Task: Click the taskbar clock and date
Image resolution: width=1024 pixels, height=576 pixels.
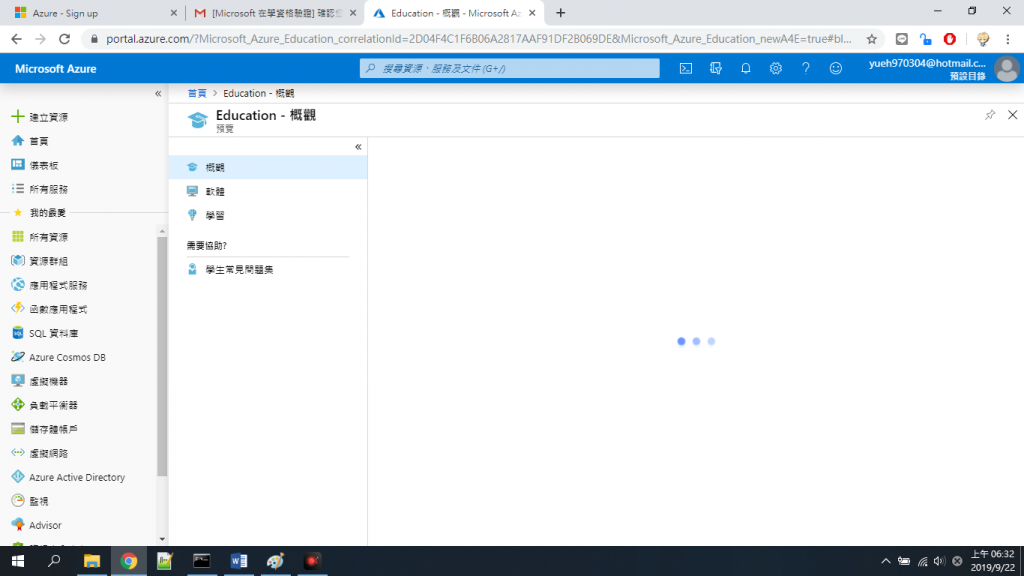Action: (x=993, y=561)
